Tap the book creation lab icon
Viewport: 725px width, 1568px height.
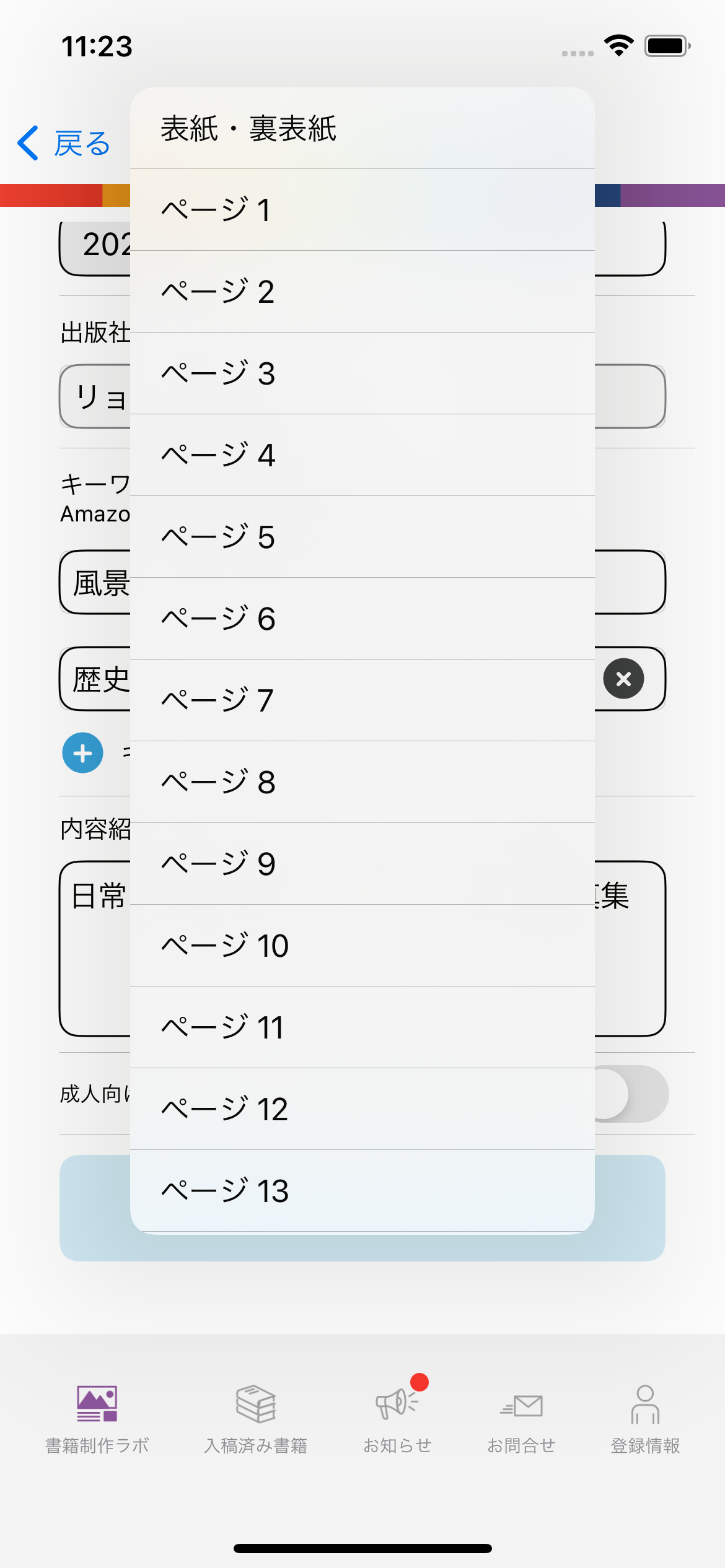click(97, 1403)
